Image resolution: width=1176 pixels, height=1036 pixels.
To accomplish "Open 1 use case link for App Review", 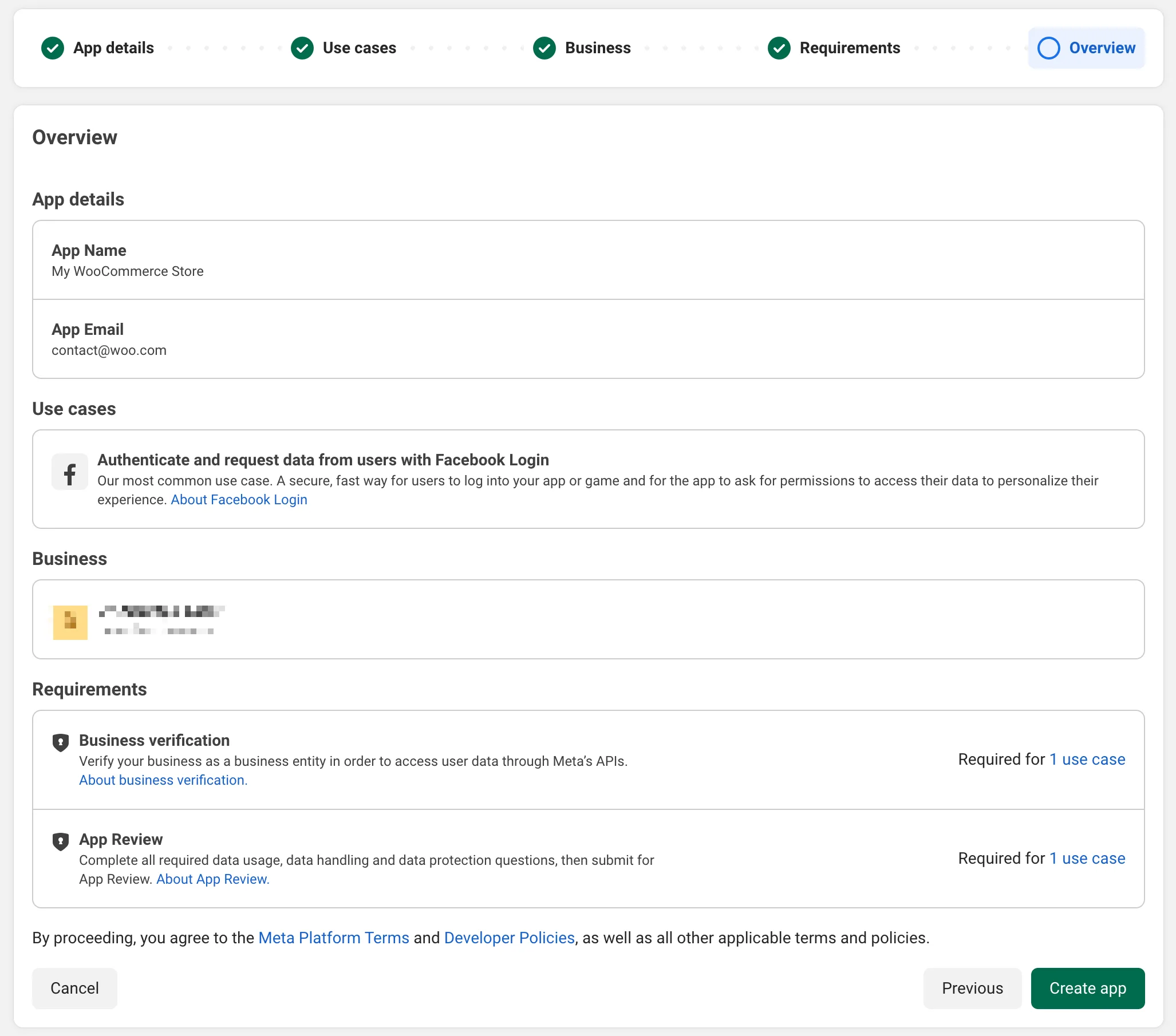I will tap(1087, 858).
